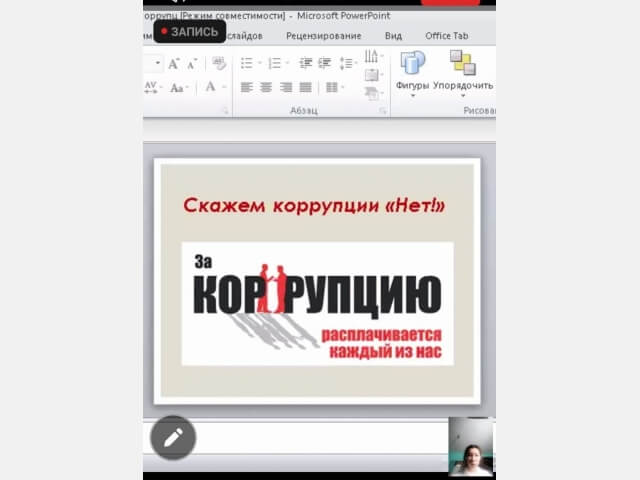The height and width of the screenshot is (480, 640).
Task: Expand the font color dropdown arrow
Action: [224, 87]
